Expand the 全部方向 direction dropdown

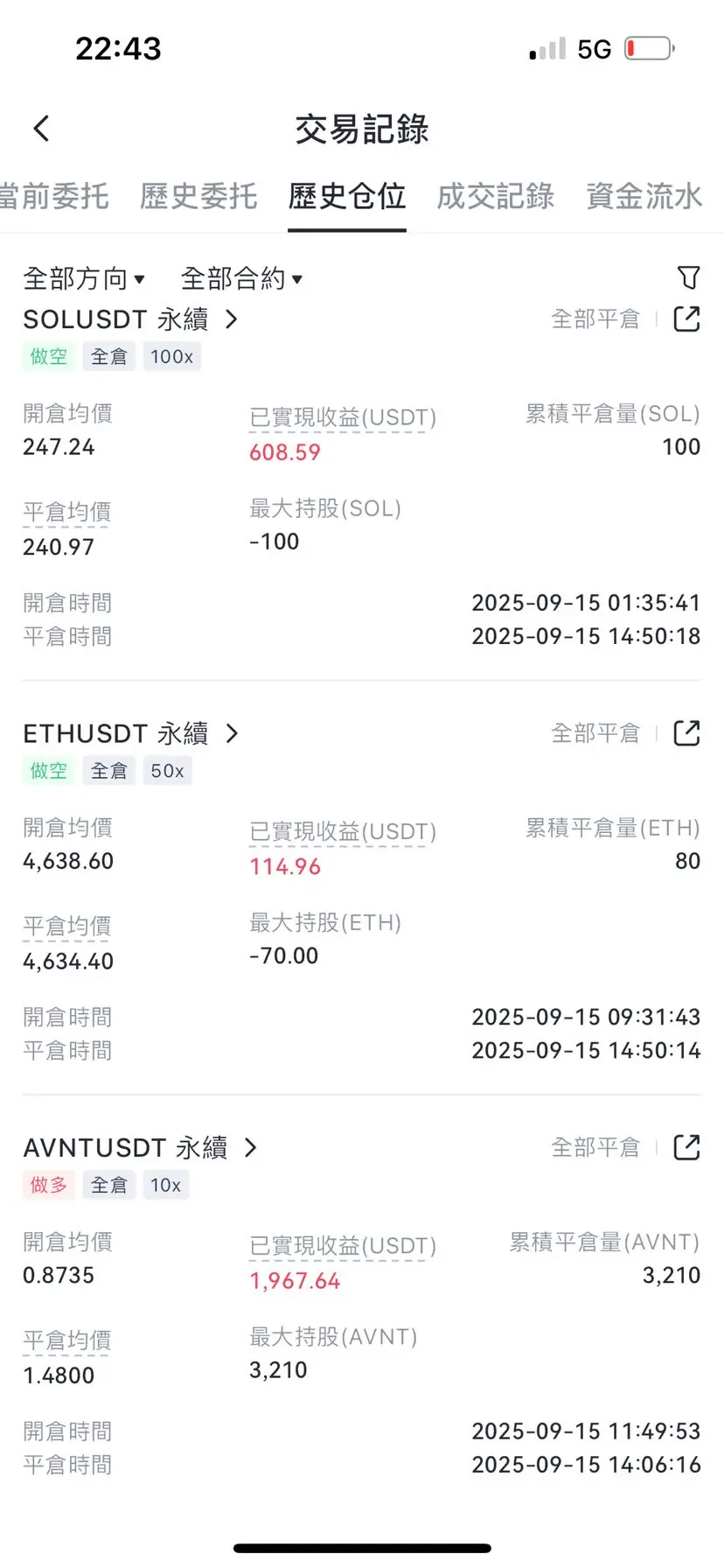tap(84, 278)
